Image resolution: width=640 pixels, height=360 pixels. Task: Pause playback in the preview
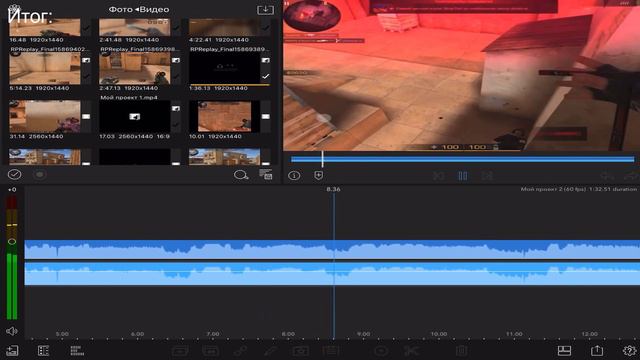[x=462, y=176]
